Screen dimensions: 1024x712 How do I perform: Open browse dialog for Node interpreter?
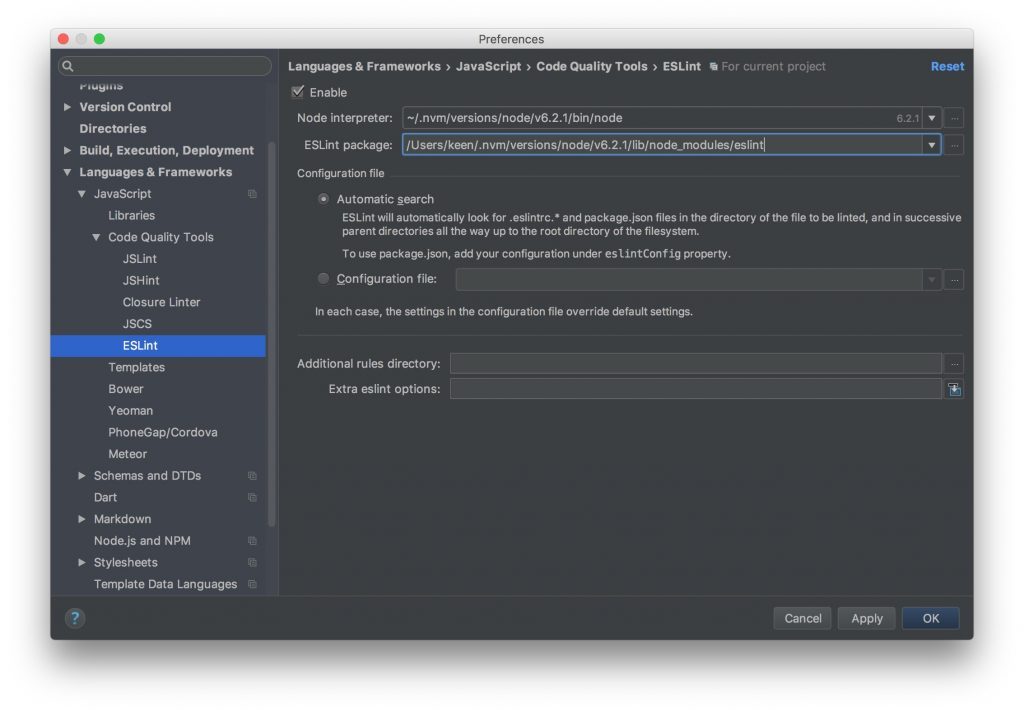(x=954, y=118)
